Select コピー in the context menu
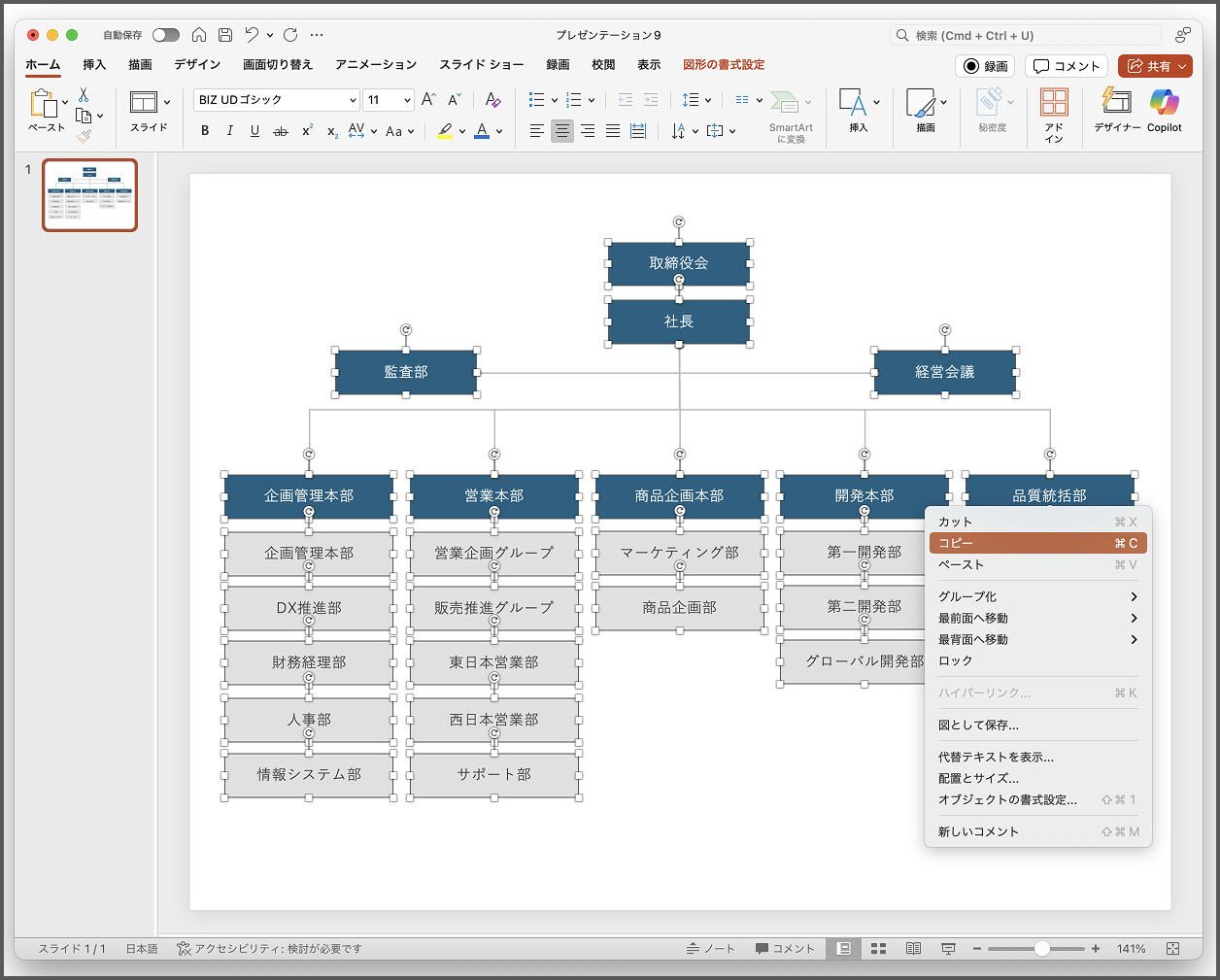The image size is (1220, 980). (x=1036, y=543)
